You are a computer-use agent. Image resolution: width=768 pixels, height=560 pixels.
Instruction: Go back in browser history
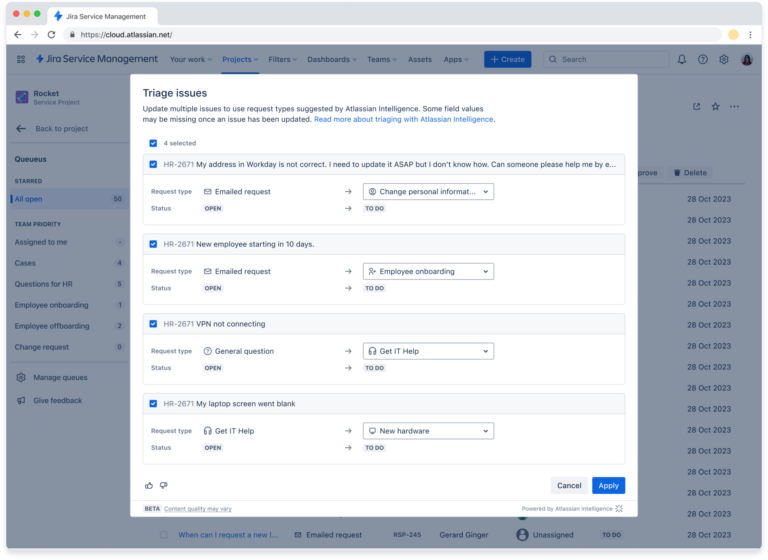(x=18, y=35)
